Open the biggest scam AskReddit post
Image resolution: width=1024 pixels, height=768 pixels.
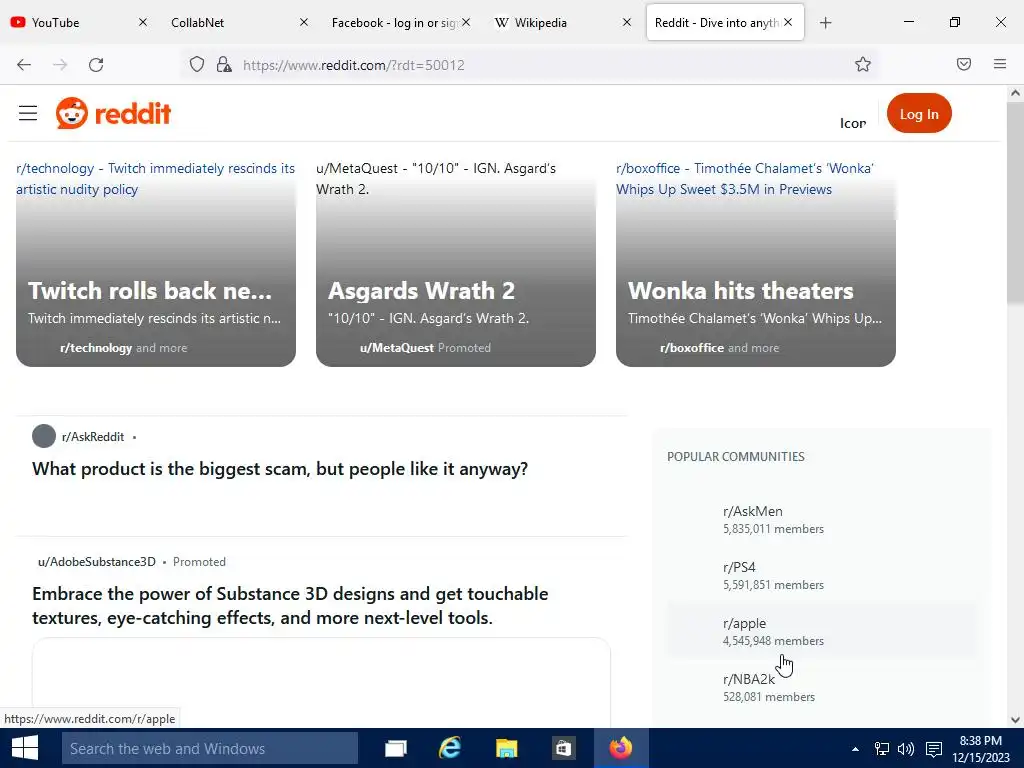pos(280,469)
